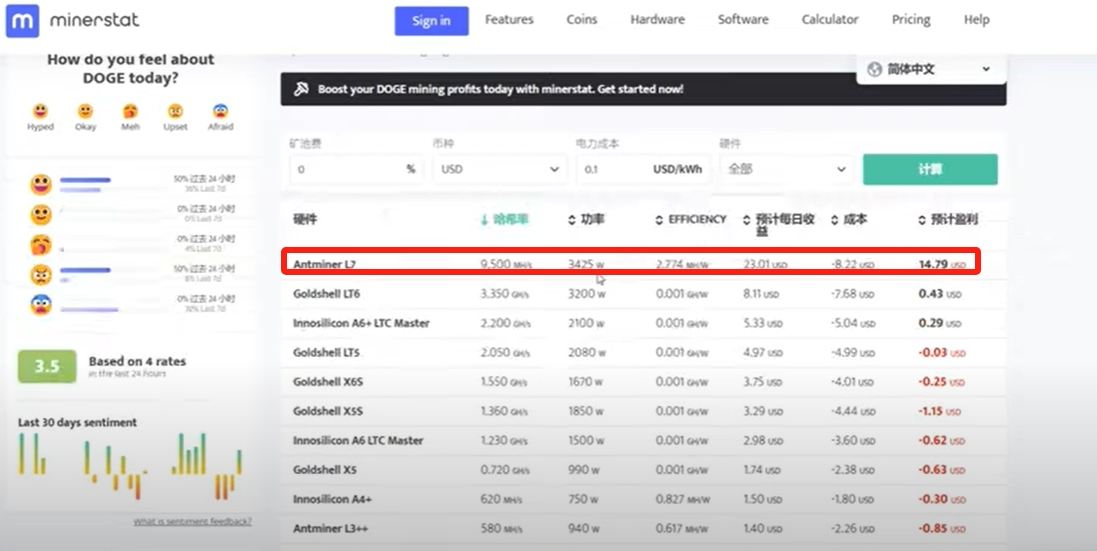The image size is (1097, 551).
Task: Click the pool fee input field
Action: pos(356,169)
